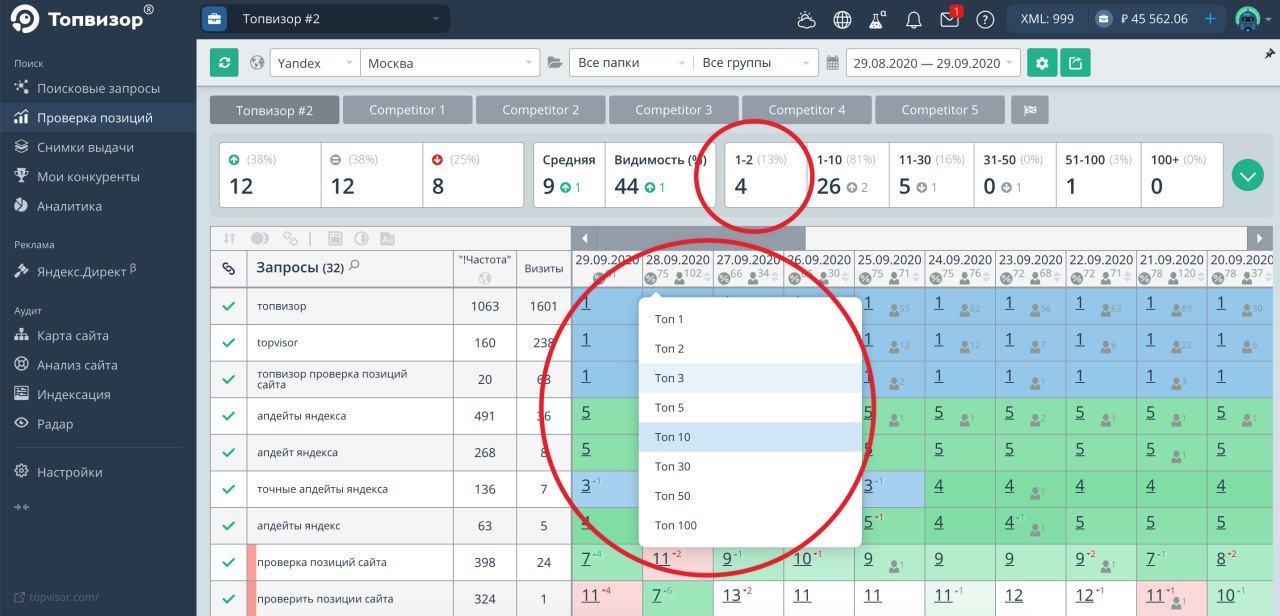1280x616 pixels.
Task: Switch to the Competitor 3 tab
Action: (673, 110)
